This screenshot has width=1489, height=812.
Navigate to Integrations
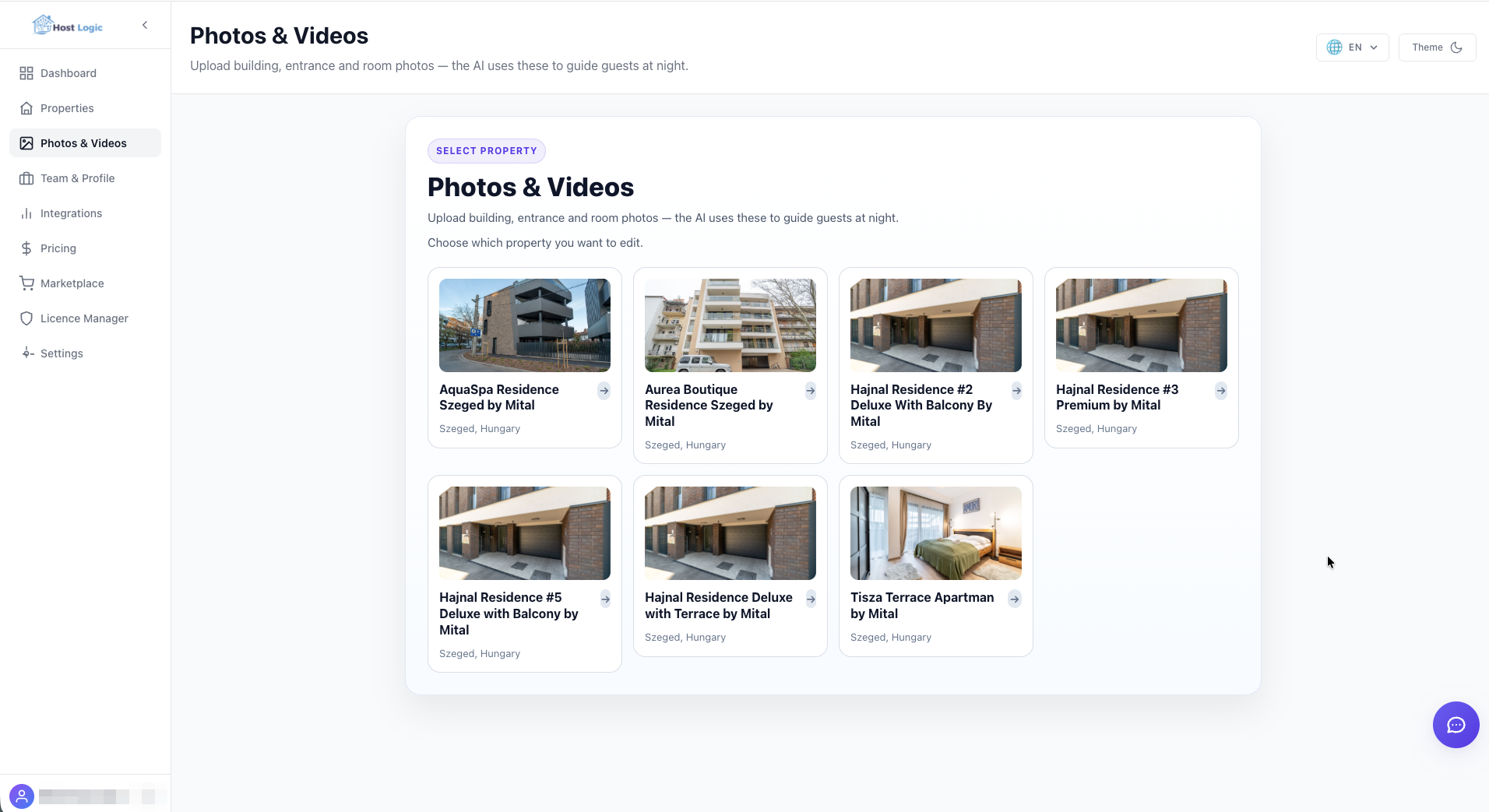point(85,213)
